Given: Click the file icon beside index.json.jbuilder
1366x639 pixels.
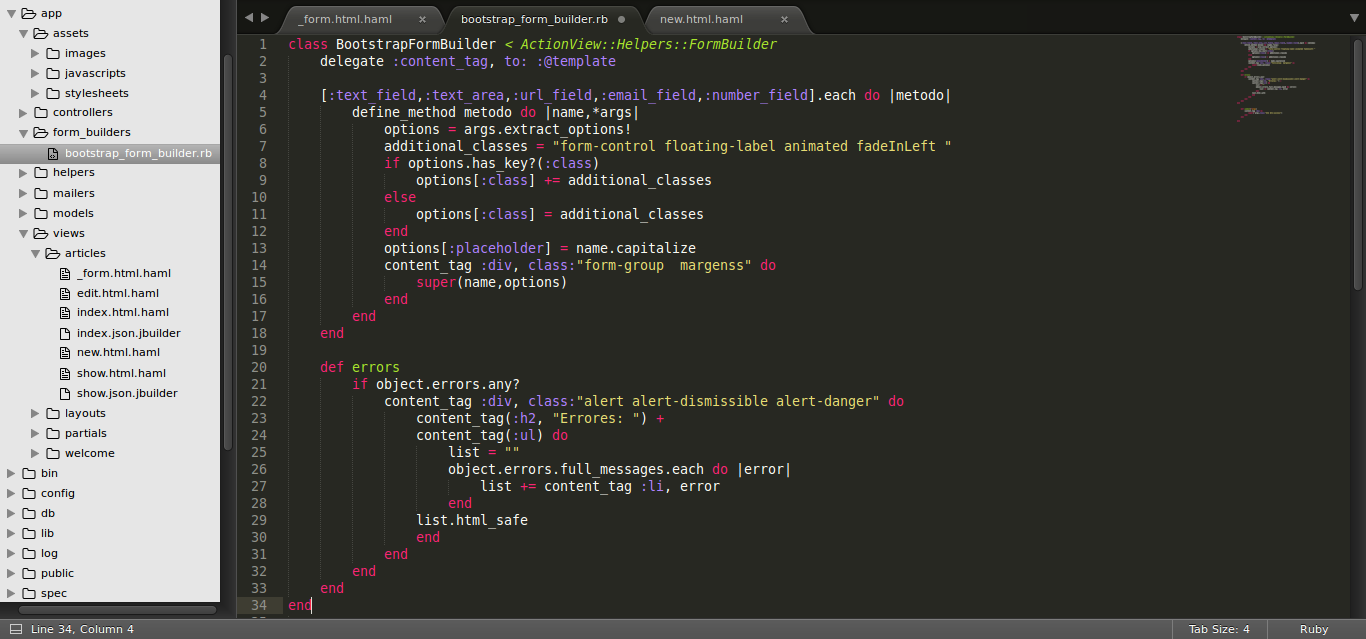Looking at the screenshot, I should click(65, 333).
